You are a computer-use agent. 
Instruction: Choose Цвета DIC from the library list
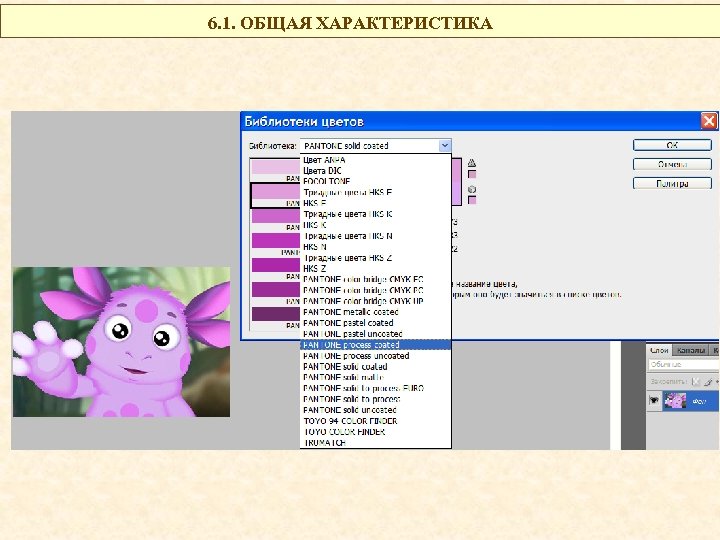(376, 170)
